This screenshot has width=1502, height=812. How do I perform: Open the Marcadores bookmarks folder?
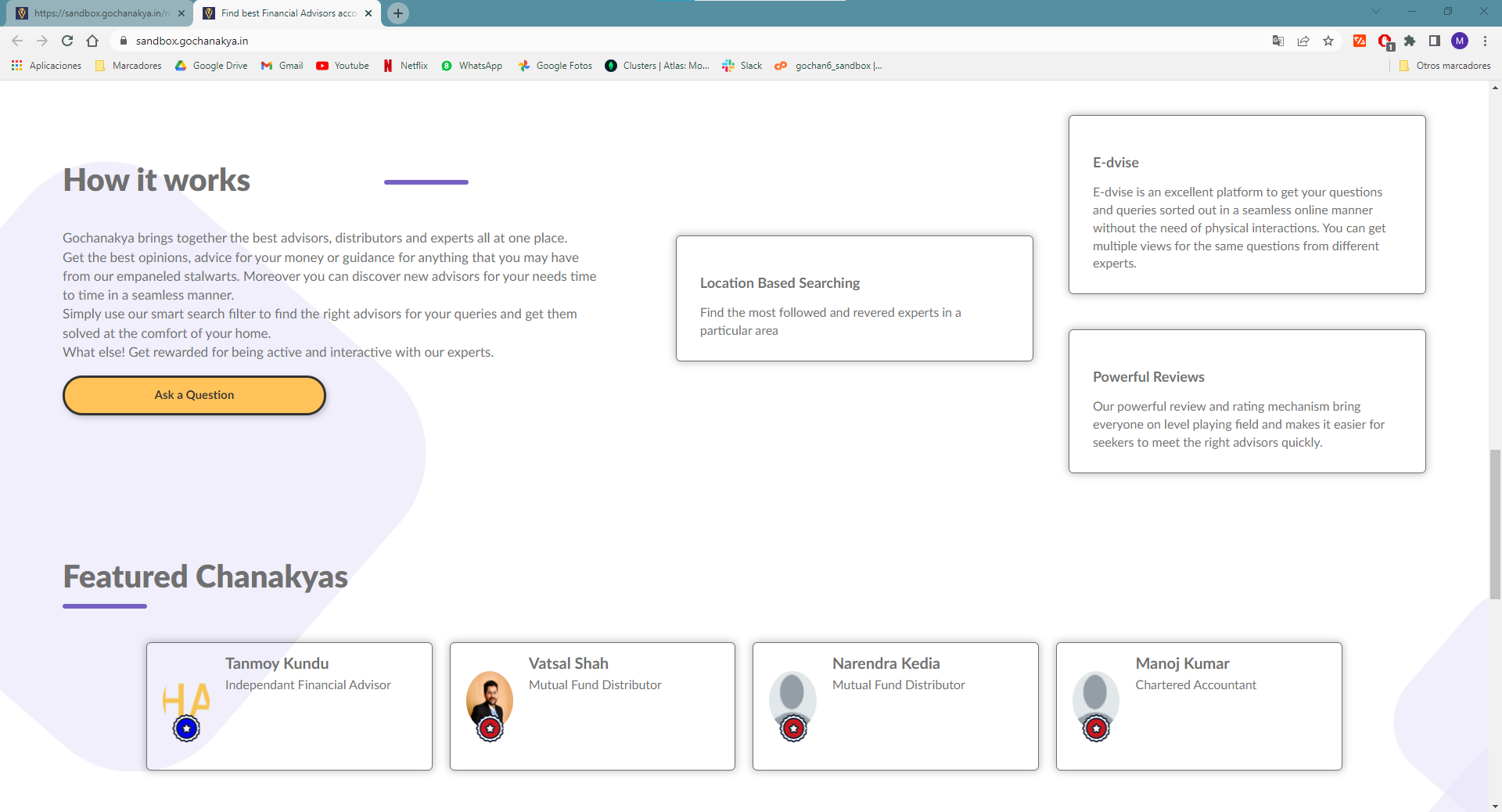tap(128, 66)
